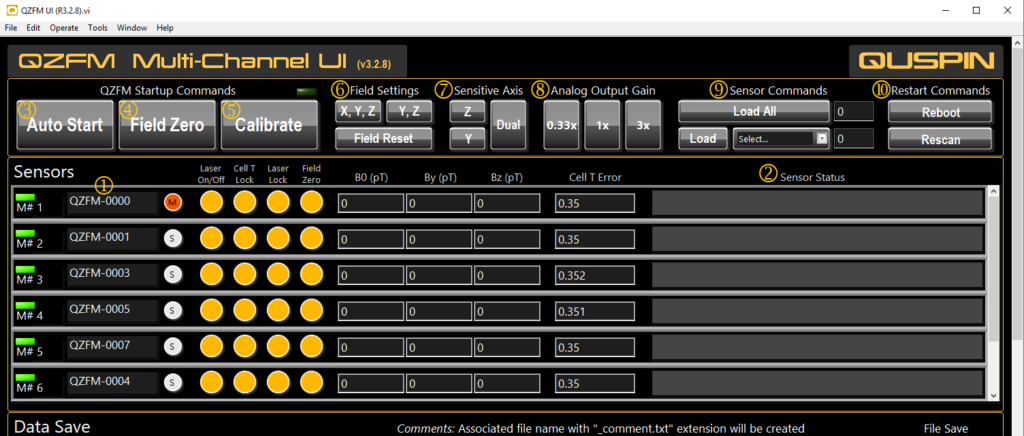Click Field Zero LED for QZFM-0000
1024x436 pixels.
tap(312, 202)
